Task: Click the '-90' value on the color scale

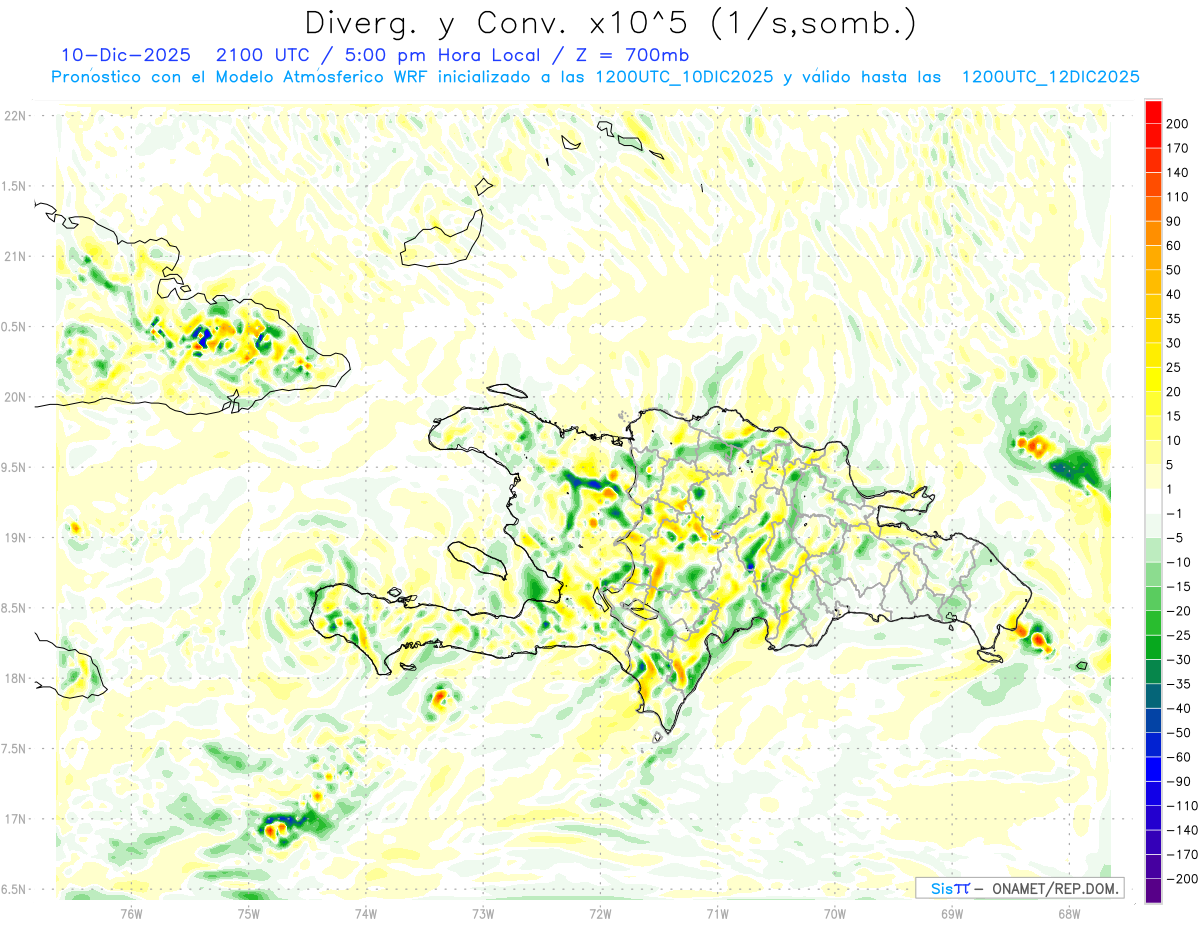Action: pyautogui.click(x=1177, y=782)
